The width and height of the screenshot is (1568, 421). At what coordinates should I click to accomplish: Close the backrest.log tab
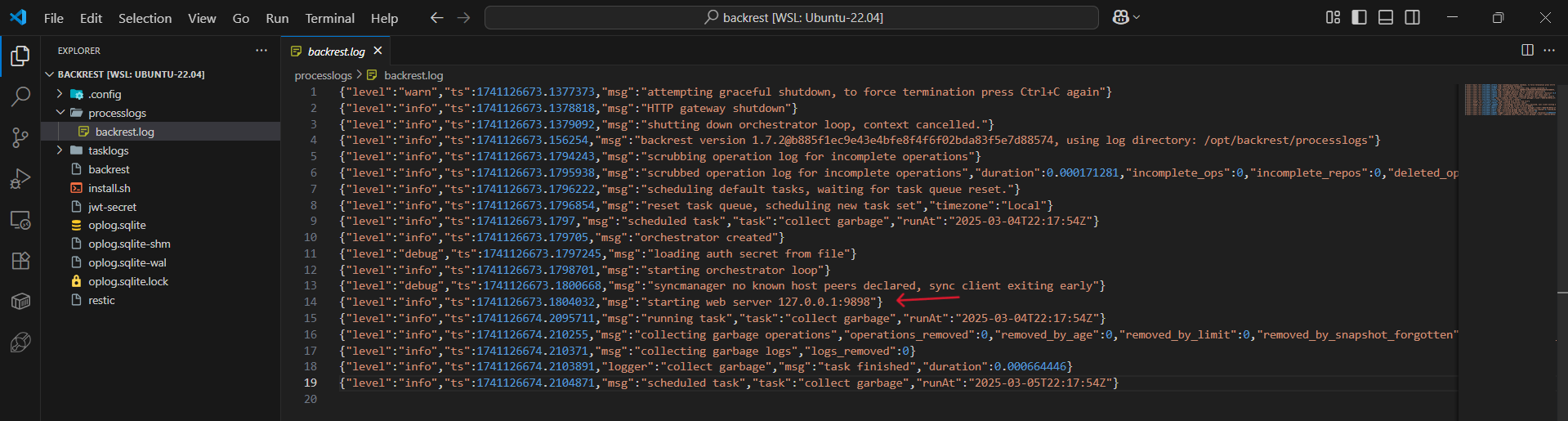[377, 51]
